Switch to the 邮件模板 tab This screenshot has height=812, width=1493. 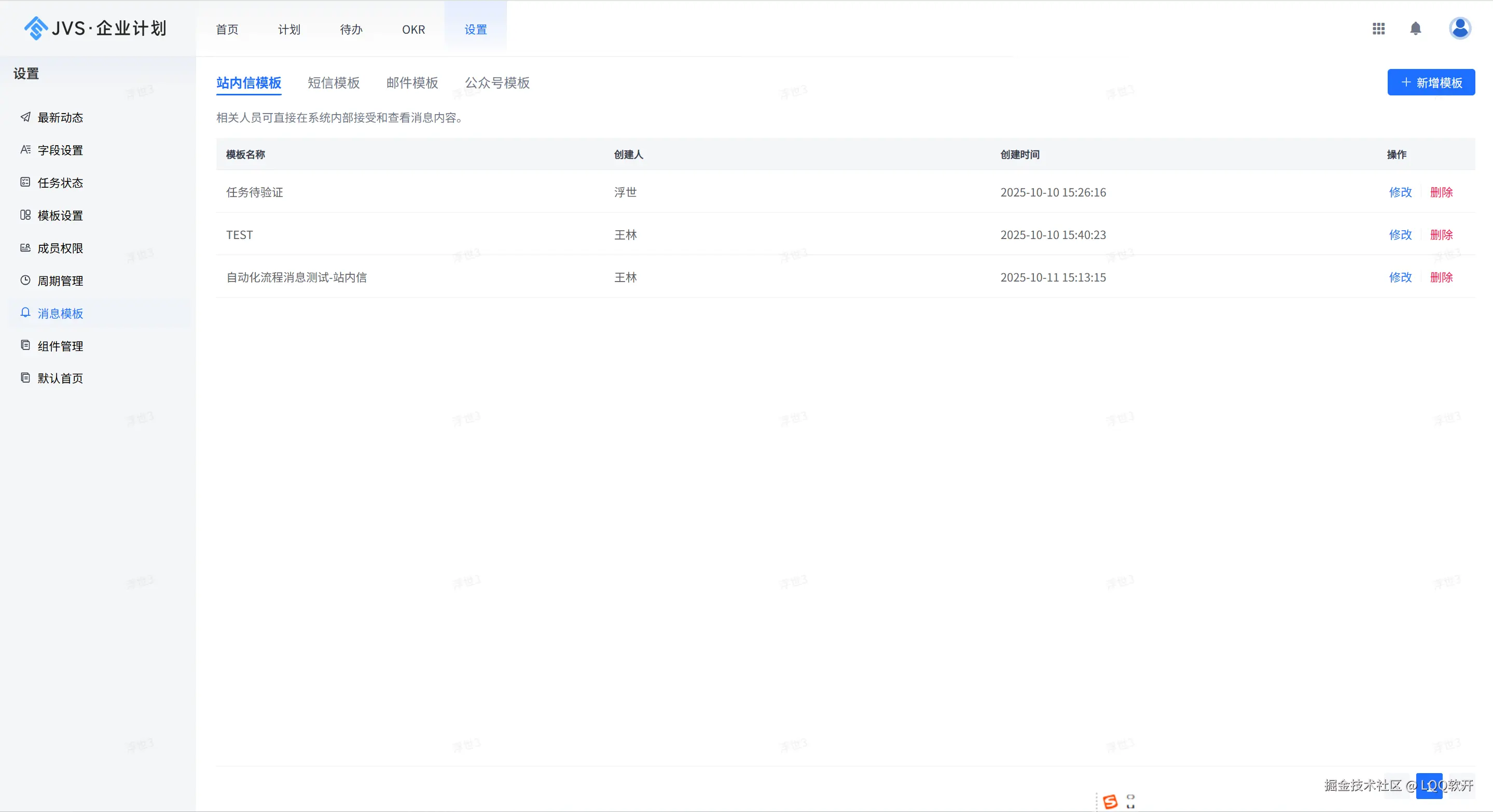tap(411, 83)
